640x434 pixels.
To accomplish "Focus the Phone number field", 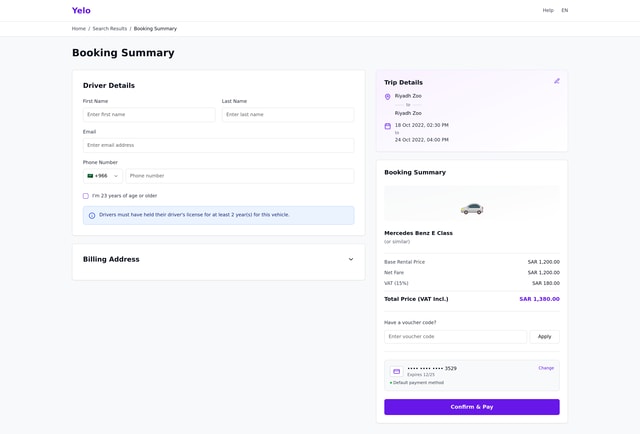I will (x=240, y=176).
